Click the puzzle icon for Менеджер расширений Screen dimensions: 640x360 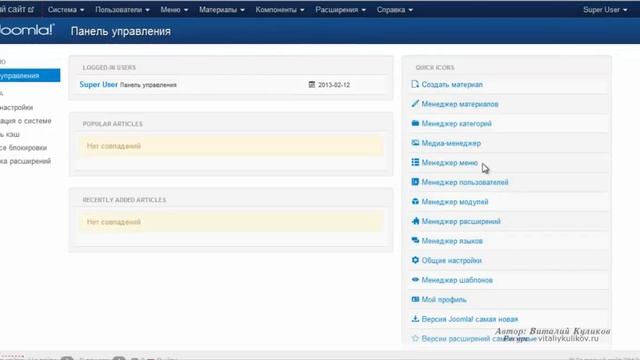pos(415,221)
